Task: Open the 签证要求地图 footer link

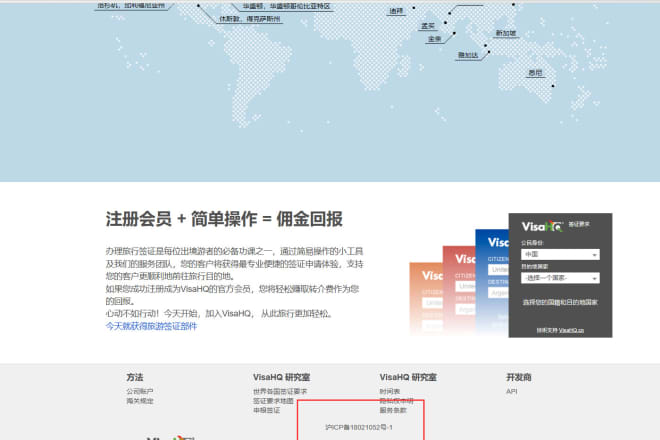Action: pos(273,401)
